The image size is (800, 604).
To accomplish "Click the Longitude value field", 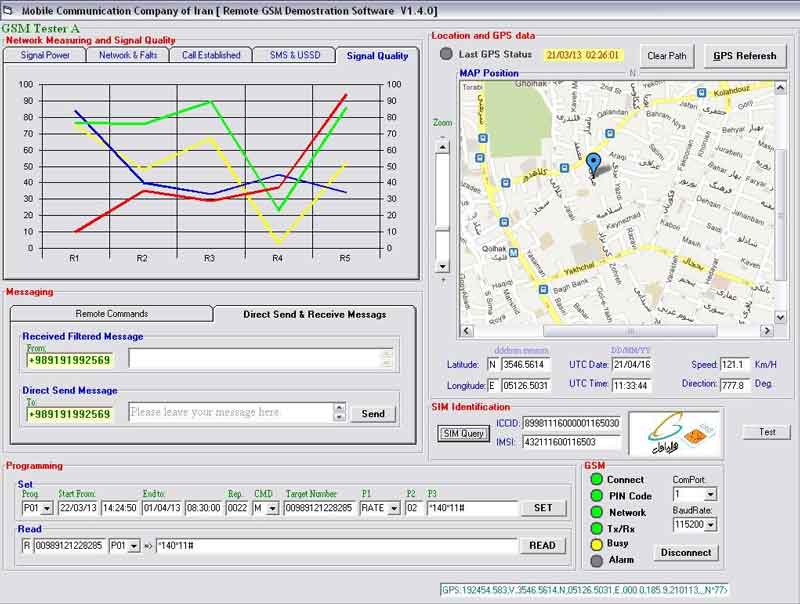I will click(x=526, y=385).
